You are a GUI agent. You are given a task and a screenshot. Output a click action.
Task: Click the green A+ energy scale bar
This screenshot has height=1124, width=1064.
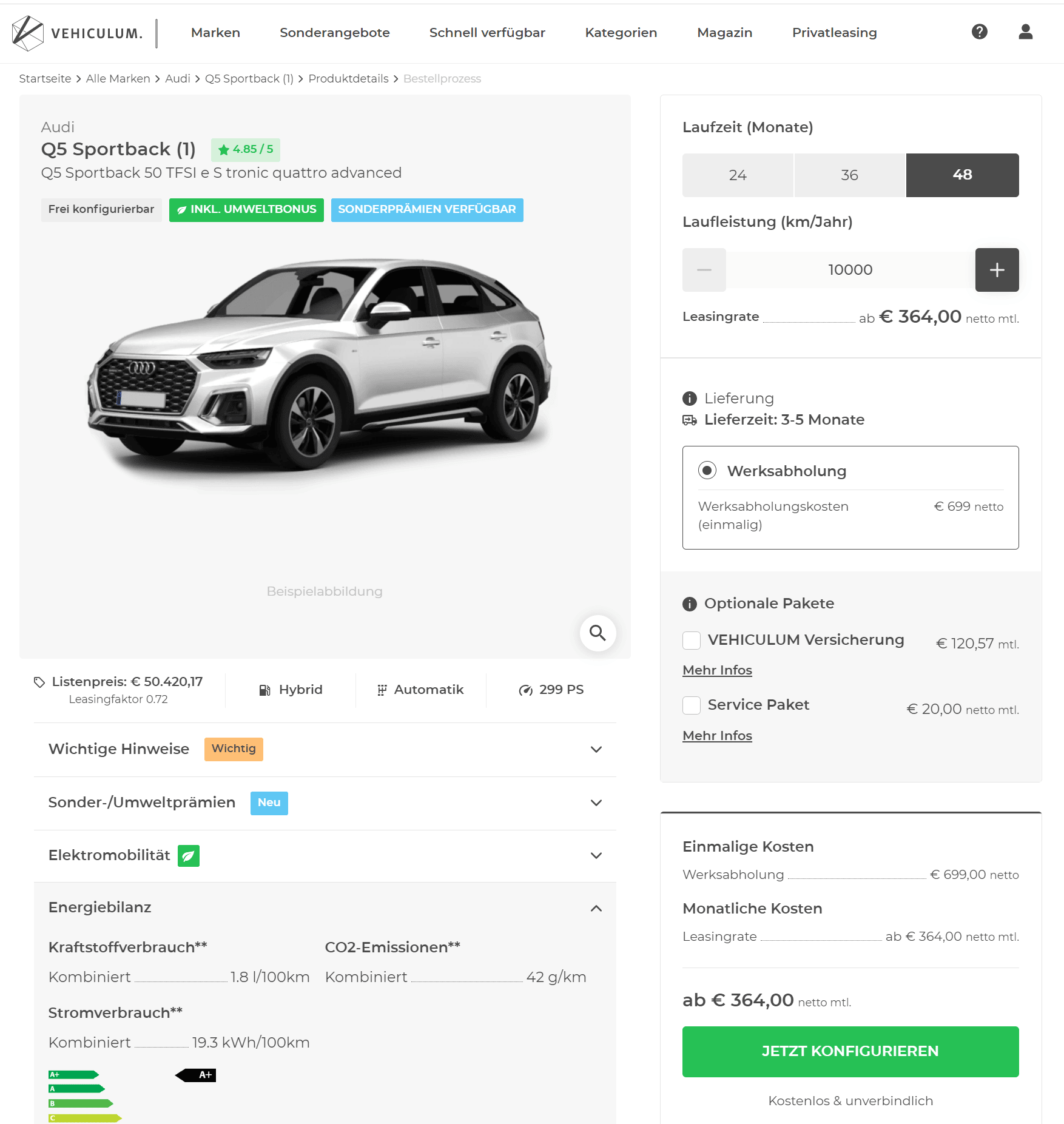tap(73, 1075)
